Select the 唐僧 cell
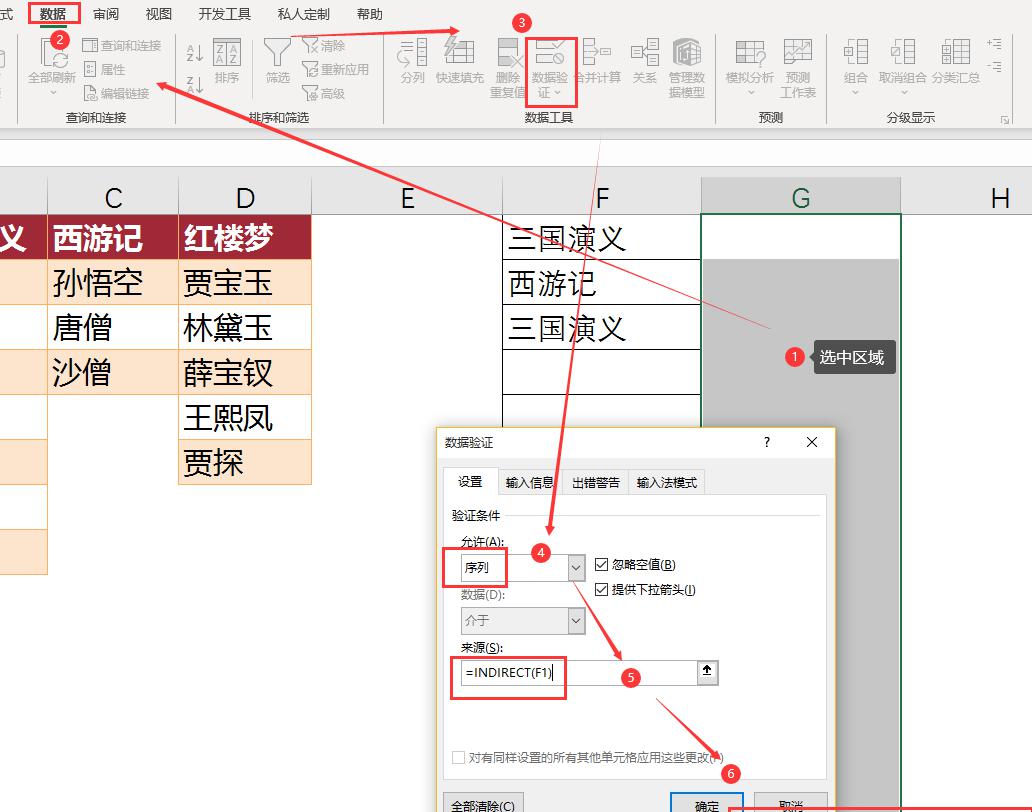The width and height of the screenshot is (1032, 812). pyautogui.click(x=113, y=327)
